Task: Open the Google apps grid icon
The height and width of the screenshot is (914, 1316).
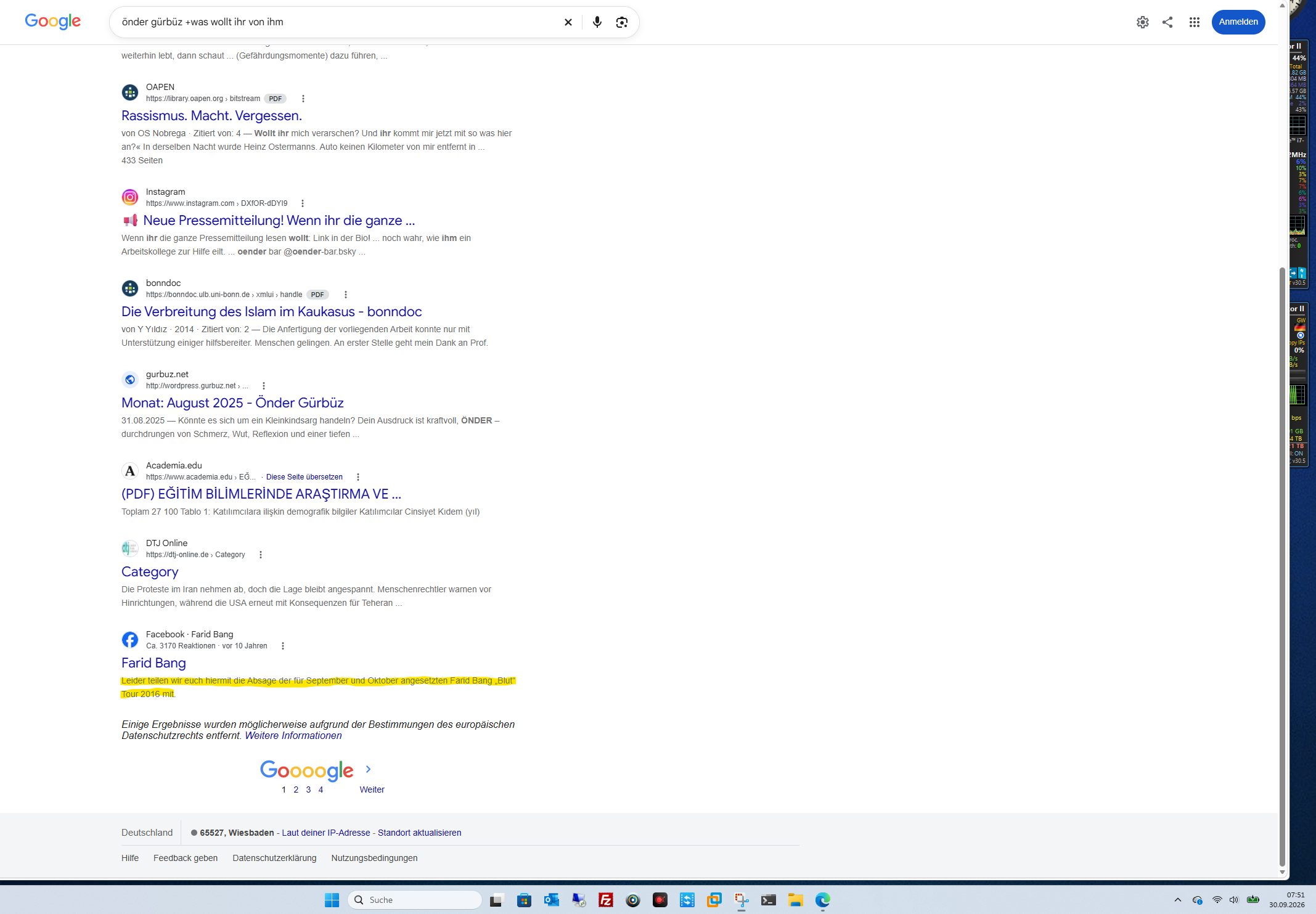Action: tap(1194, 22)
